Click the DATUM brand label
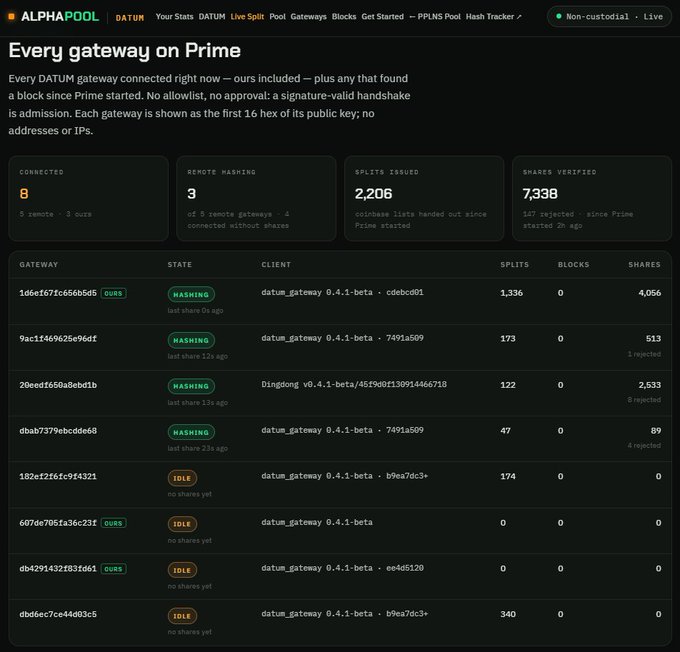This screenshot has width=680, height=652. (x=130, y=18)
